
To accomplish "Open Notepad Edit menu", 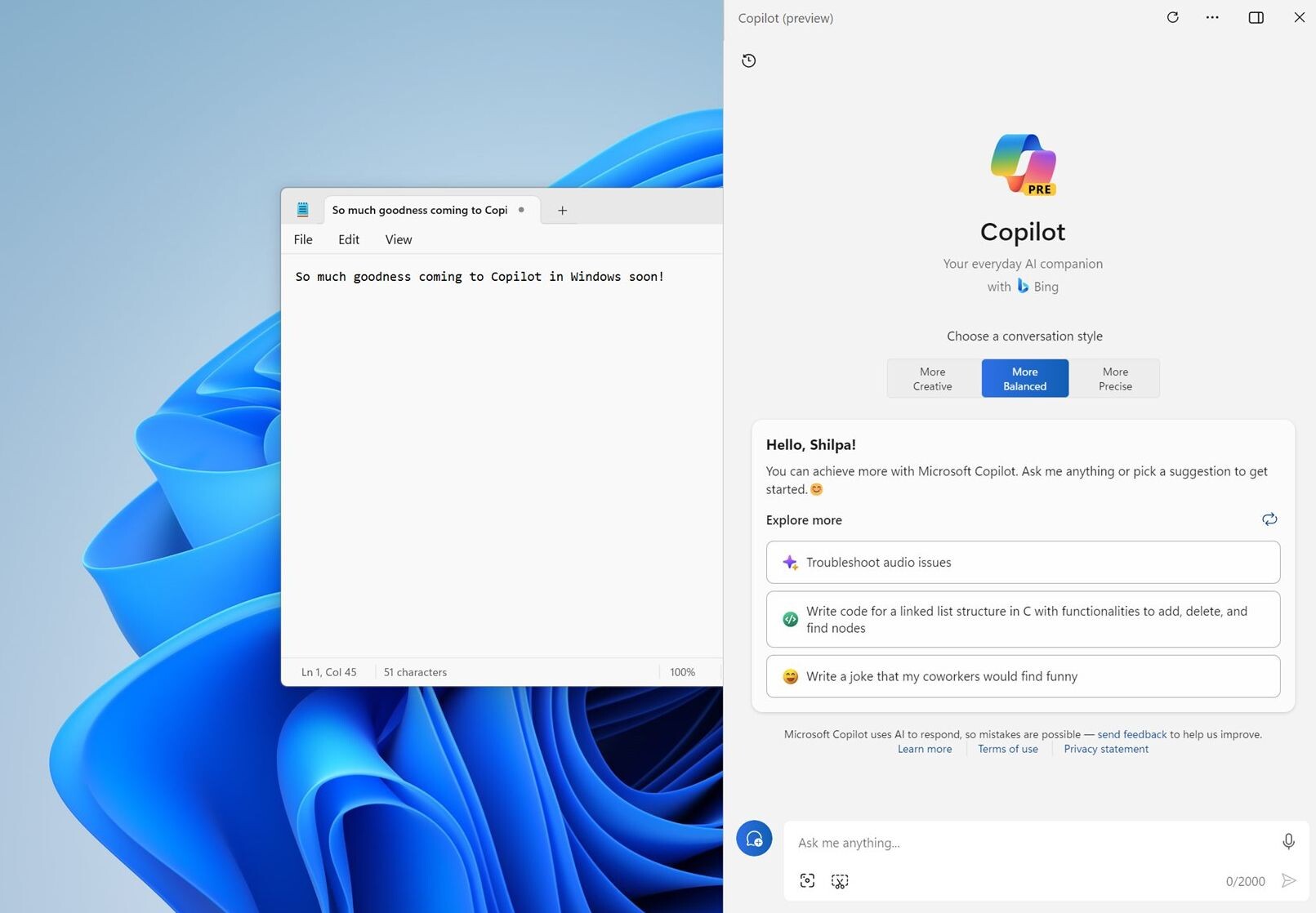I will (x=349, y=239).
